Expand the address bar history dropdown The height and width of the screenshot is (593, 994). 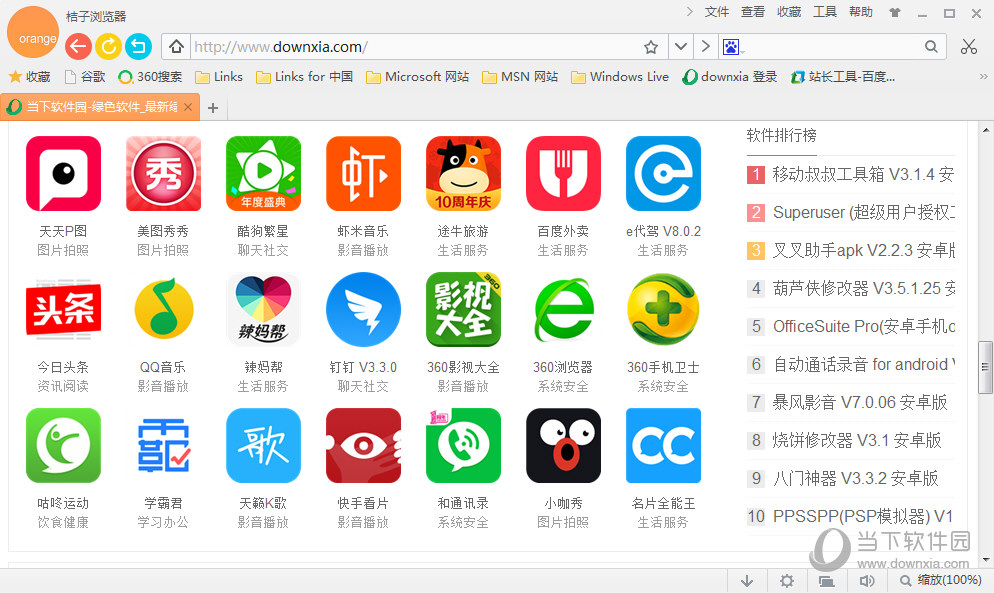pos(681,46)
